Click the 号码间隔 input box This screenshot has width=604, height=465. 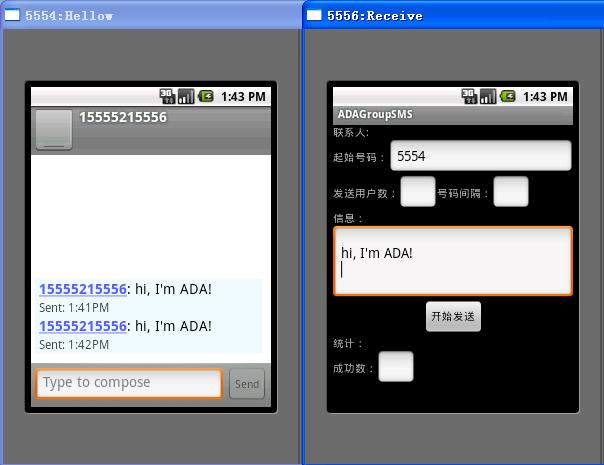[x=511, y=191]
